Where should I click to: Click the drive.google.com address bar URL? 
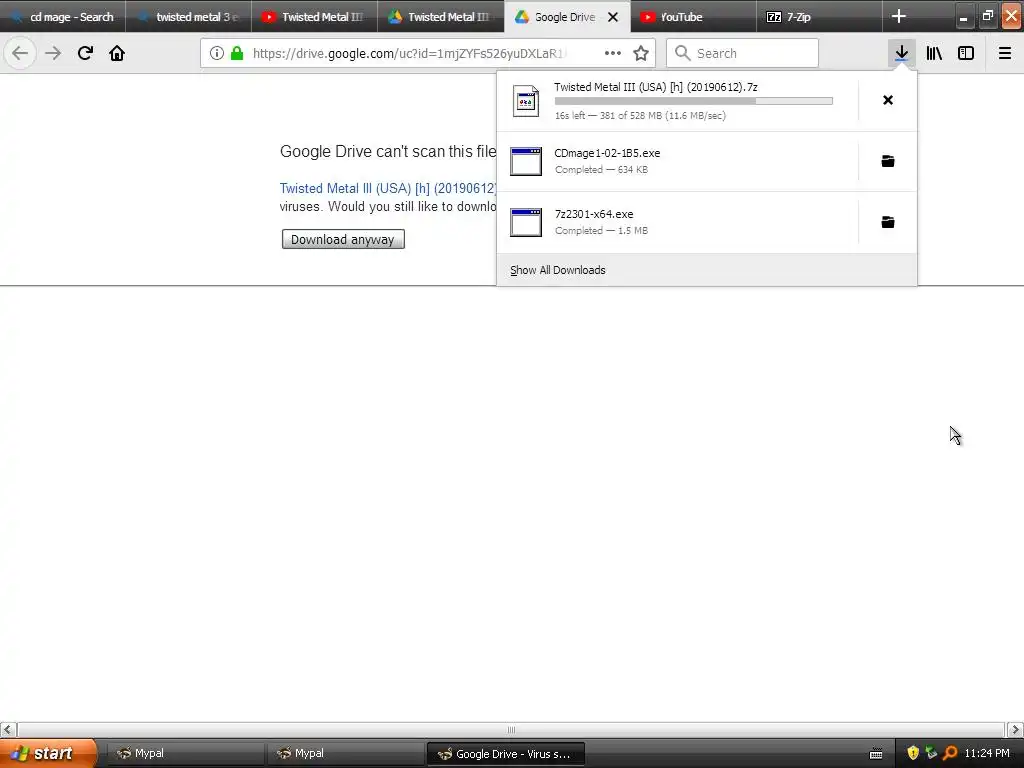click(x=410, y=54)
